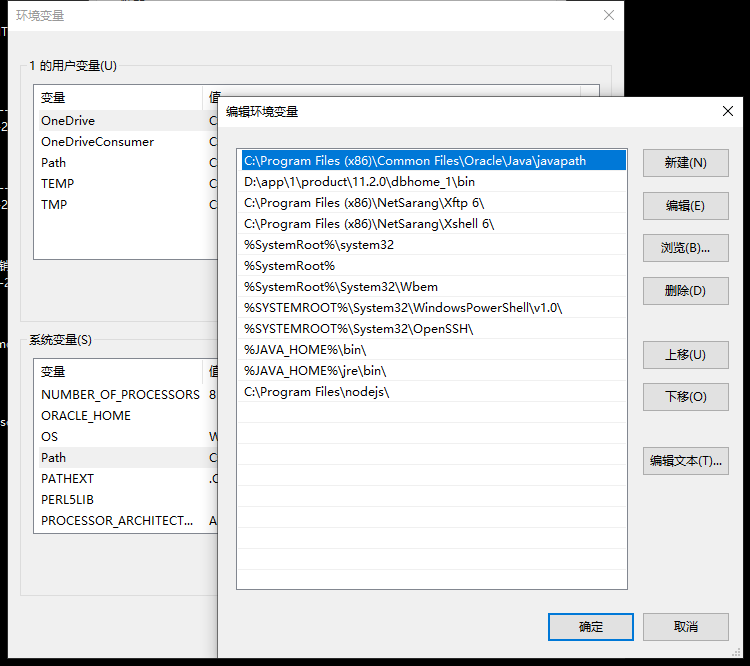The height and width of the screenshot is (666, 750).
Task: Select the System32\Wbem entry
Action: [x=433, y=287]
